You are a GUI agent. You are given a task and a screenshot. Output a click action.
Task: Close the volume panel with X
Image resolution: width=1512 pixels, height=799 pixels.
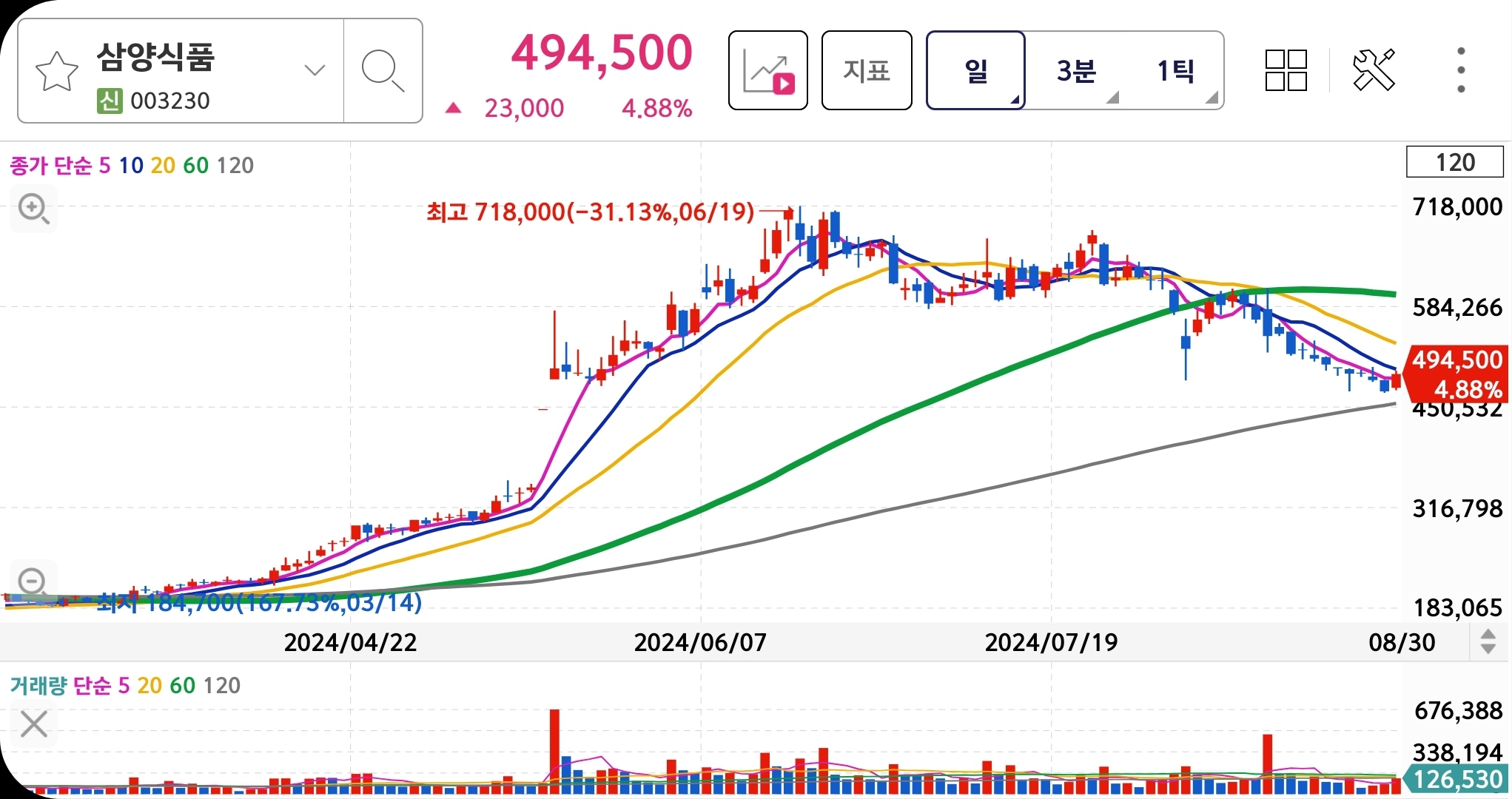(x=34, y=724)
